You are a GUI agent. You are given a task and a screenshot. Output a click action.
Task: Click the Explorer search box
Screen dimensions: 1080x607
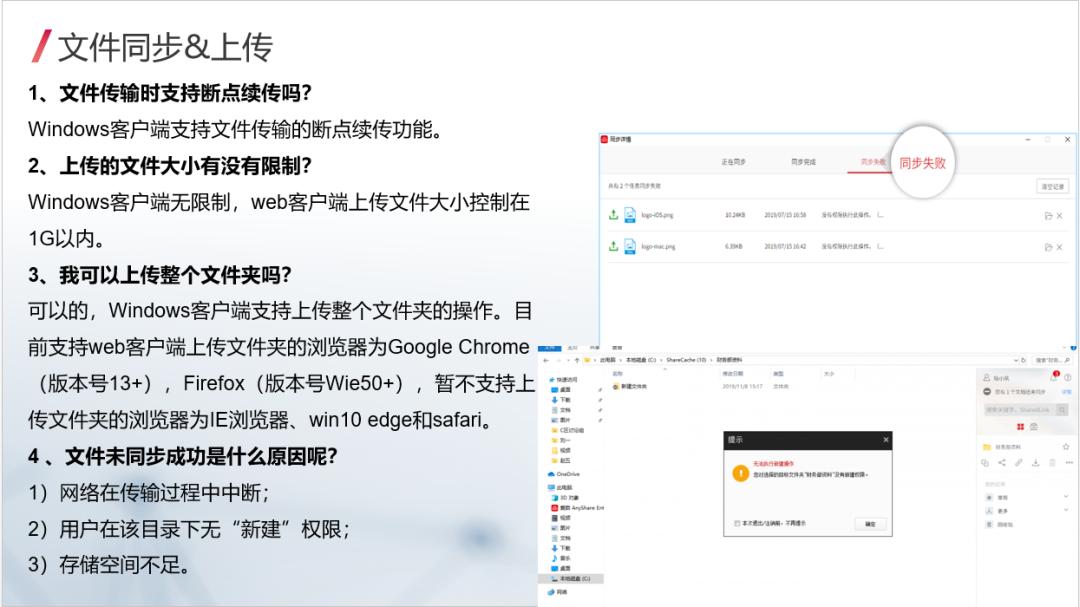[x=1052, y=360]
